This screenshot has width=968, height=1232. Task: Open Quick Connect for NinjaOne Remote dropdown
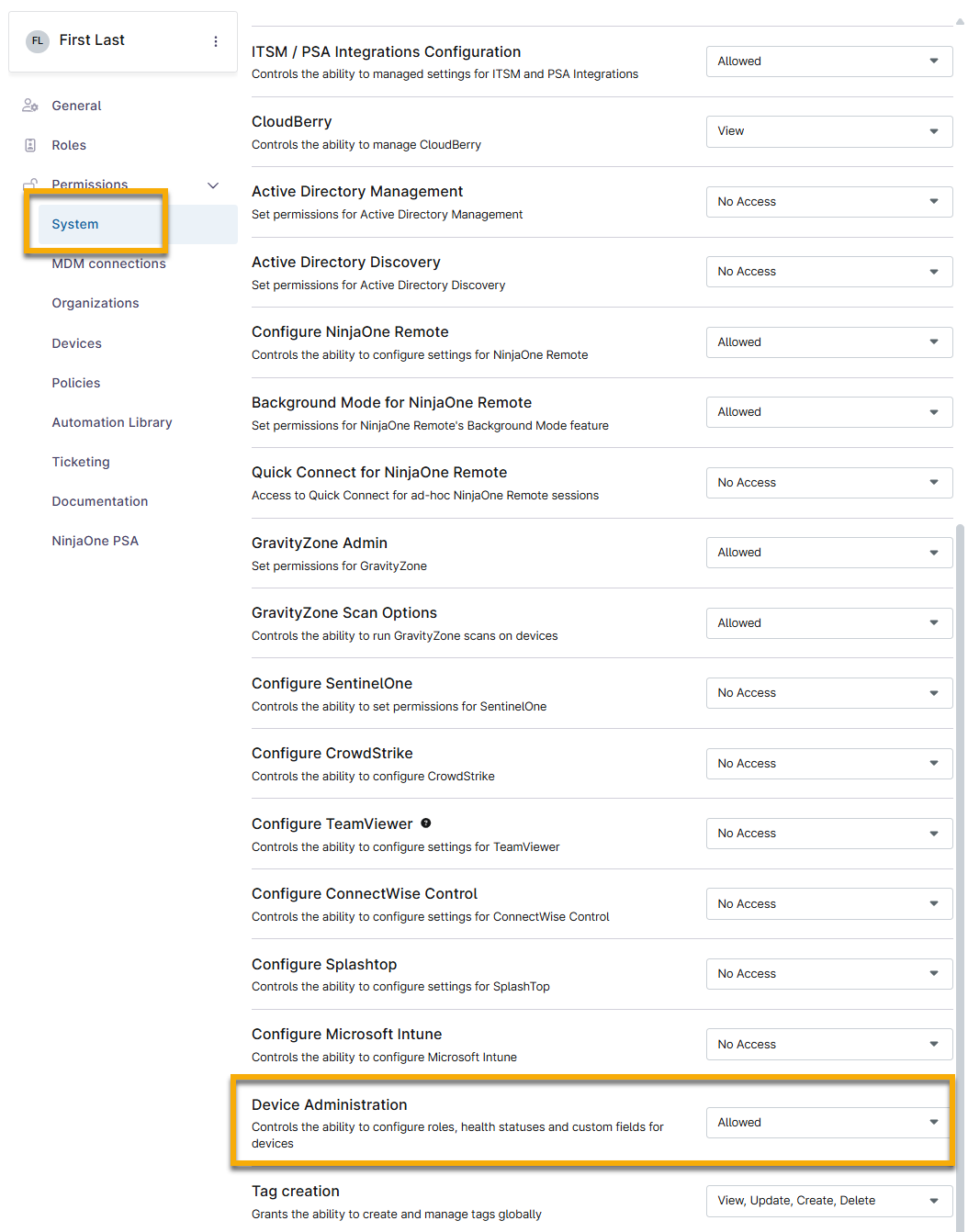click(x=828, y=483)
